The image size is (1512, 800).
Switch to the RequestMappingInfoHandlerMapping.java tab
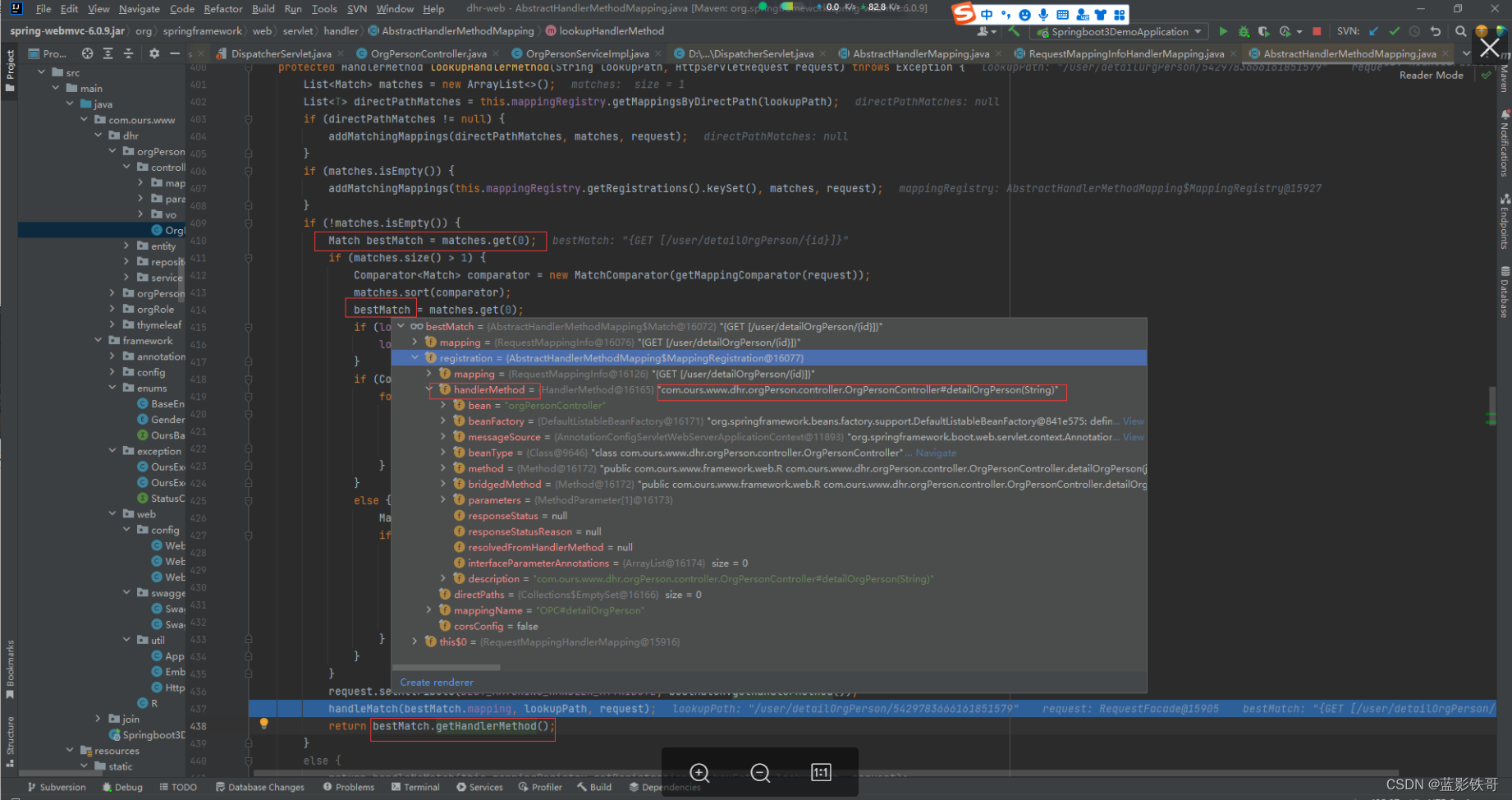1126,53
